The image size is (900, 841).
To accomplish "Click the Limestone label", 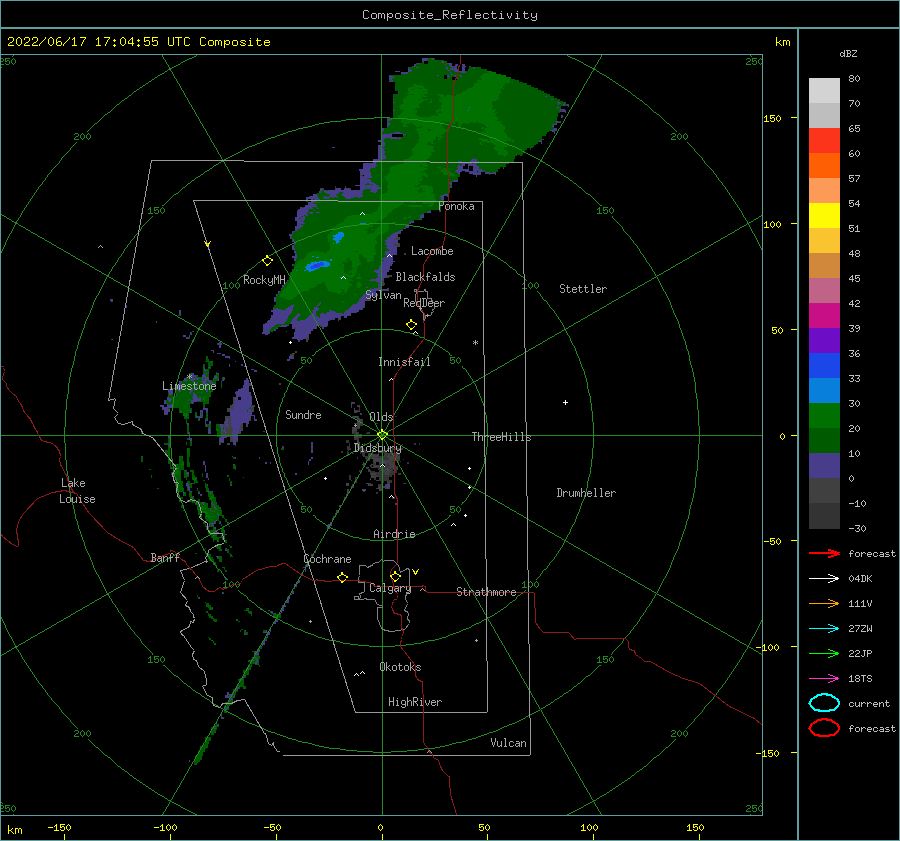I will (x=189, y=386).
